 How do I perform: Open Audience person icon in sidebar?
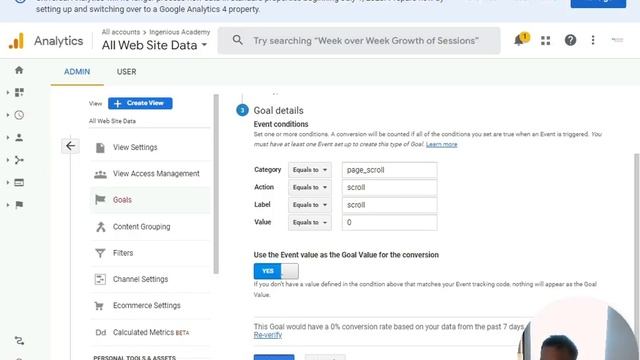19,138
